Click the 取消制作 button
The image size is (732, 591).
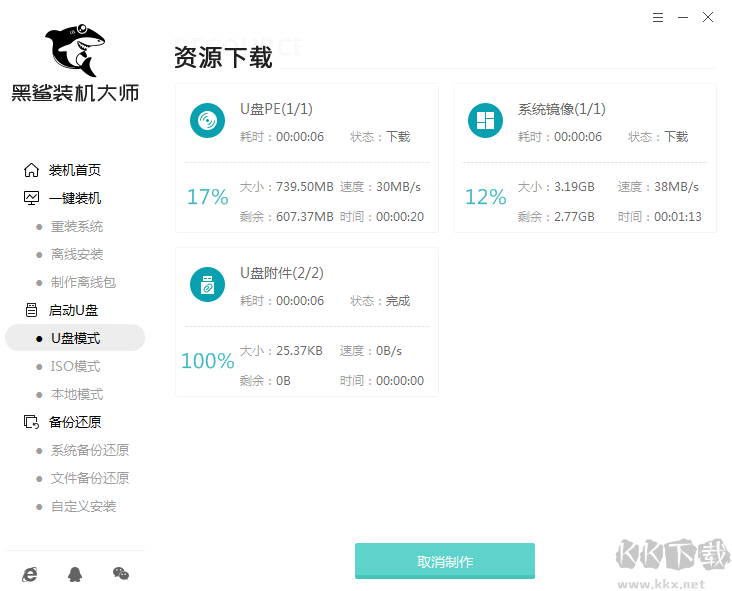click(445, 561)
